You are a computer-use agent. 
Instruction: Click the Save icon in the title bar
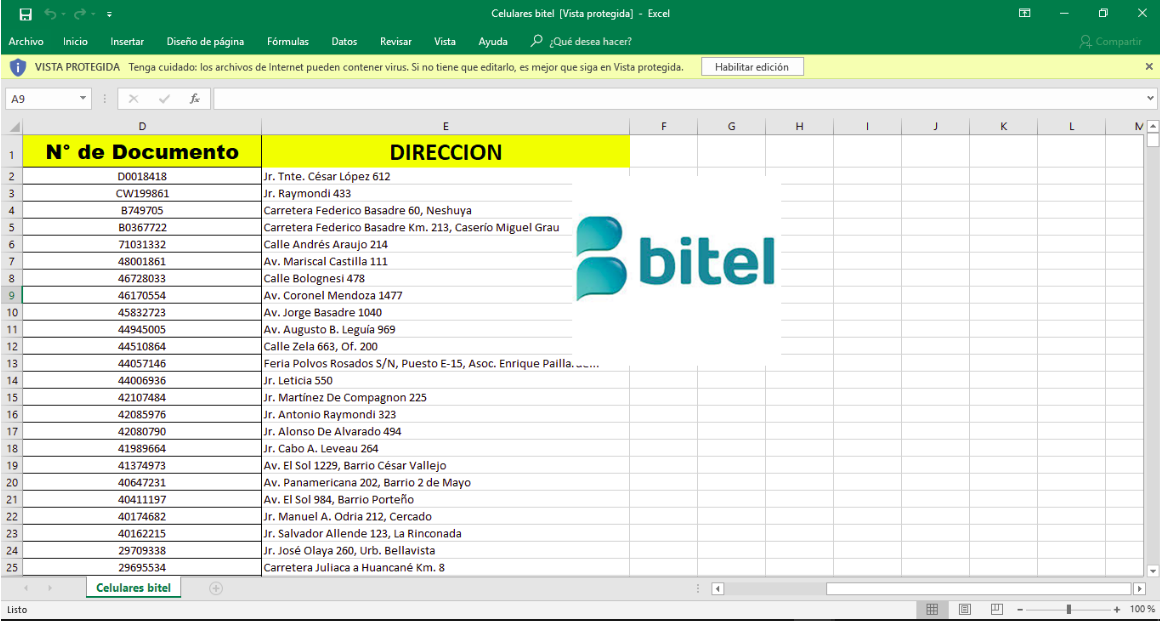(25, 14)
